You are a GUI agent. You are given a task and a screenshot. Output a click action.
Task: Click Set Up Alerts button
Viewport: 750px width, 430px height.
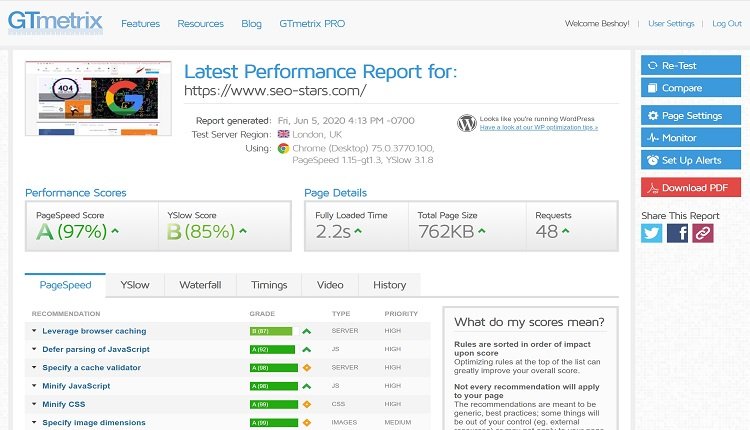(690, 160)
